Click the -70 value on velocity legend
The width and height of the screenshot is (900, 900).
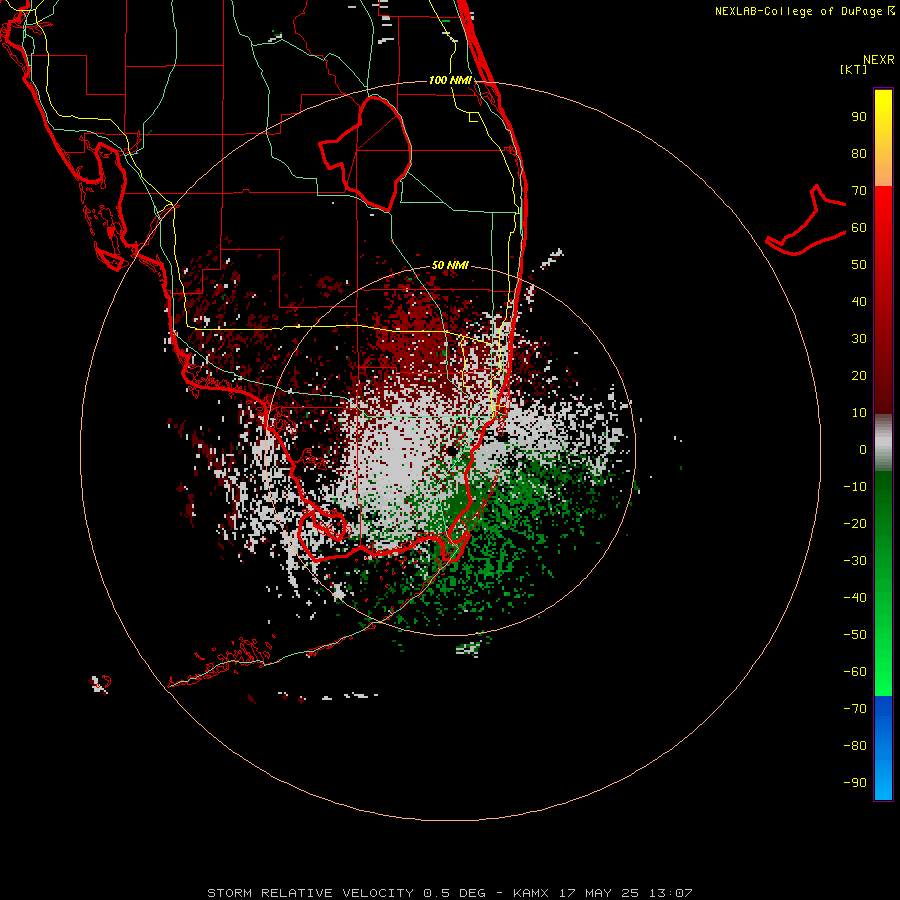(x=855, y=709)
